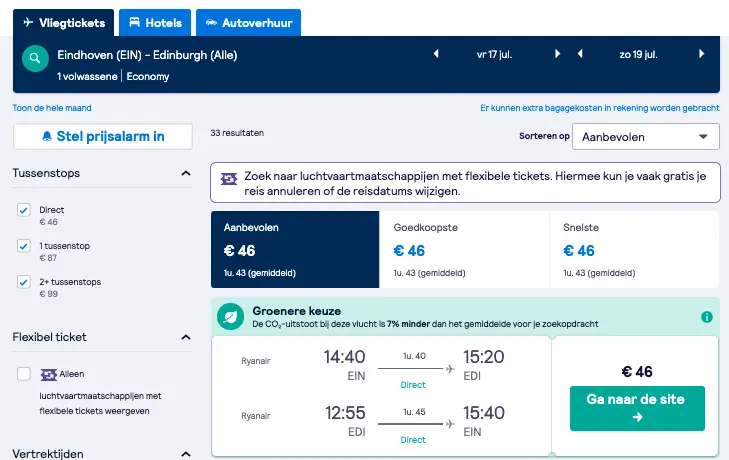Enable the flexible tickets only checkbox

[x=24, y=374]
